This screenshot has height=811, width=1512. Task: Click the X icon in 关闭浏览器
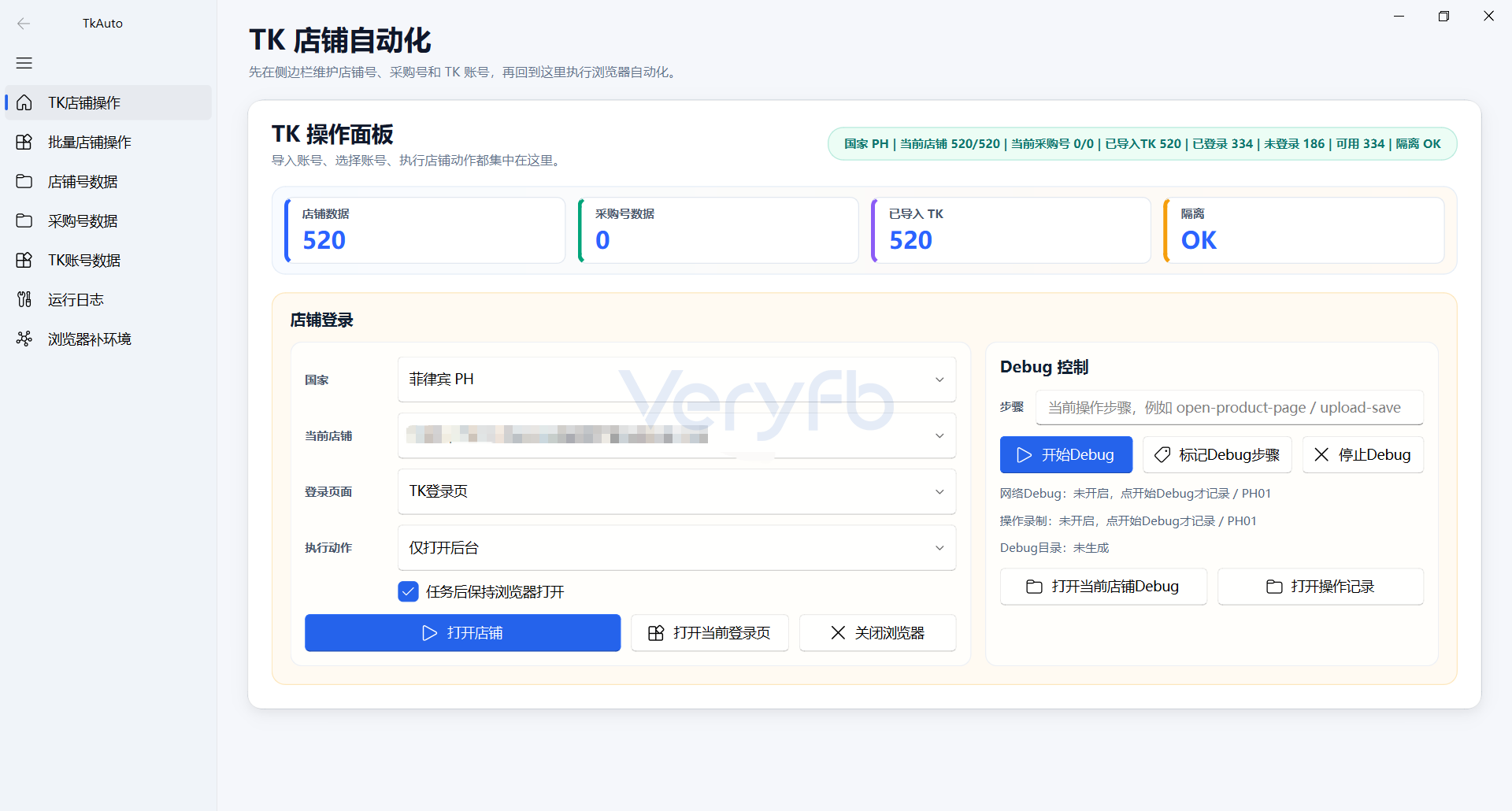838,633
